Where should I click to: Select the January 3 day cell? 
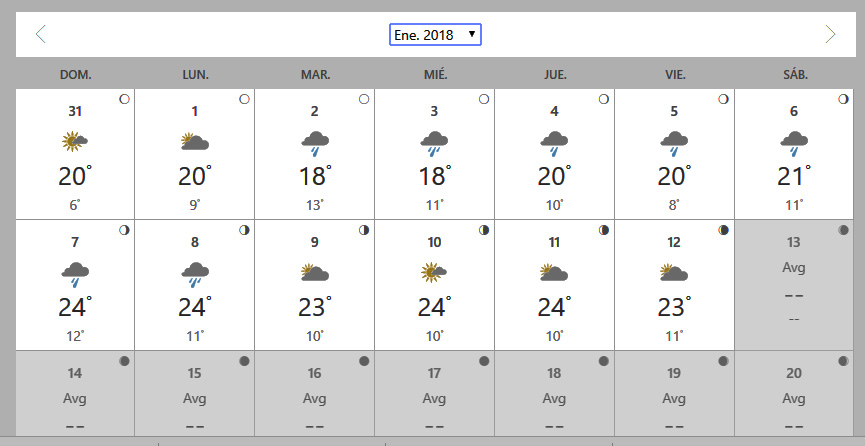coord(435,154)
